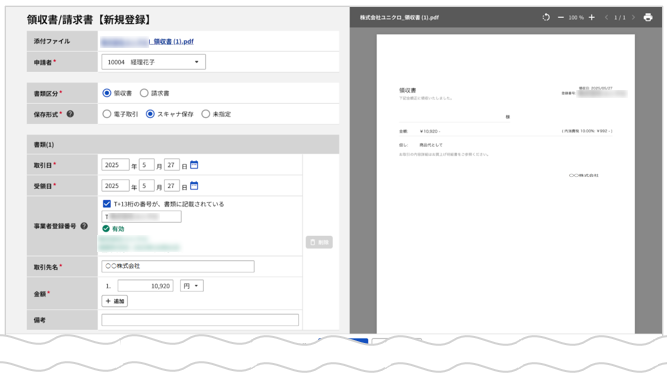The image size is (667, 375).
Task: Edit the 受領日 day field
Action: click(x=172, y=186)
